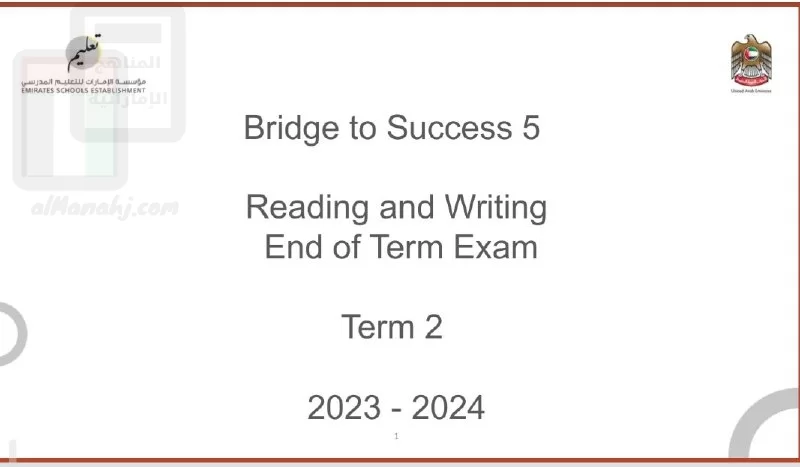This screenshot has width=800, height=467.
Task: Click the alManahj.com watermark text
Action: coord(105,207)
